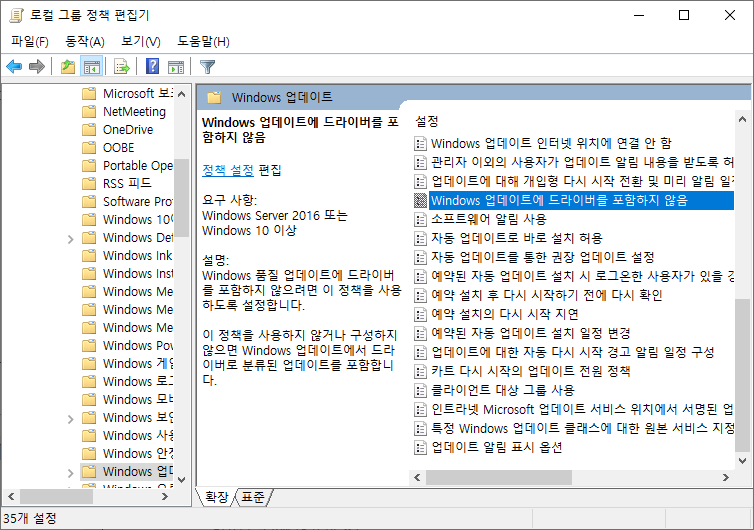
Task: Open the 보기(V) menu
Action: coord(140,41)
